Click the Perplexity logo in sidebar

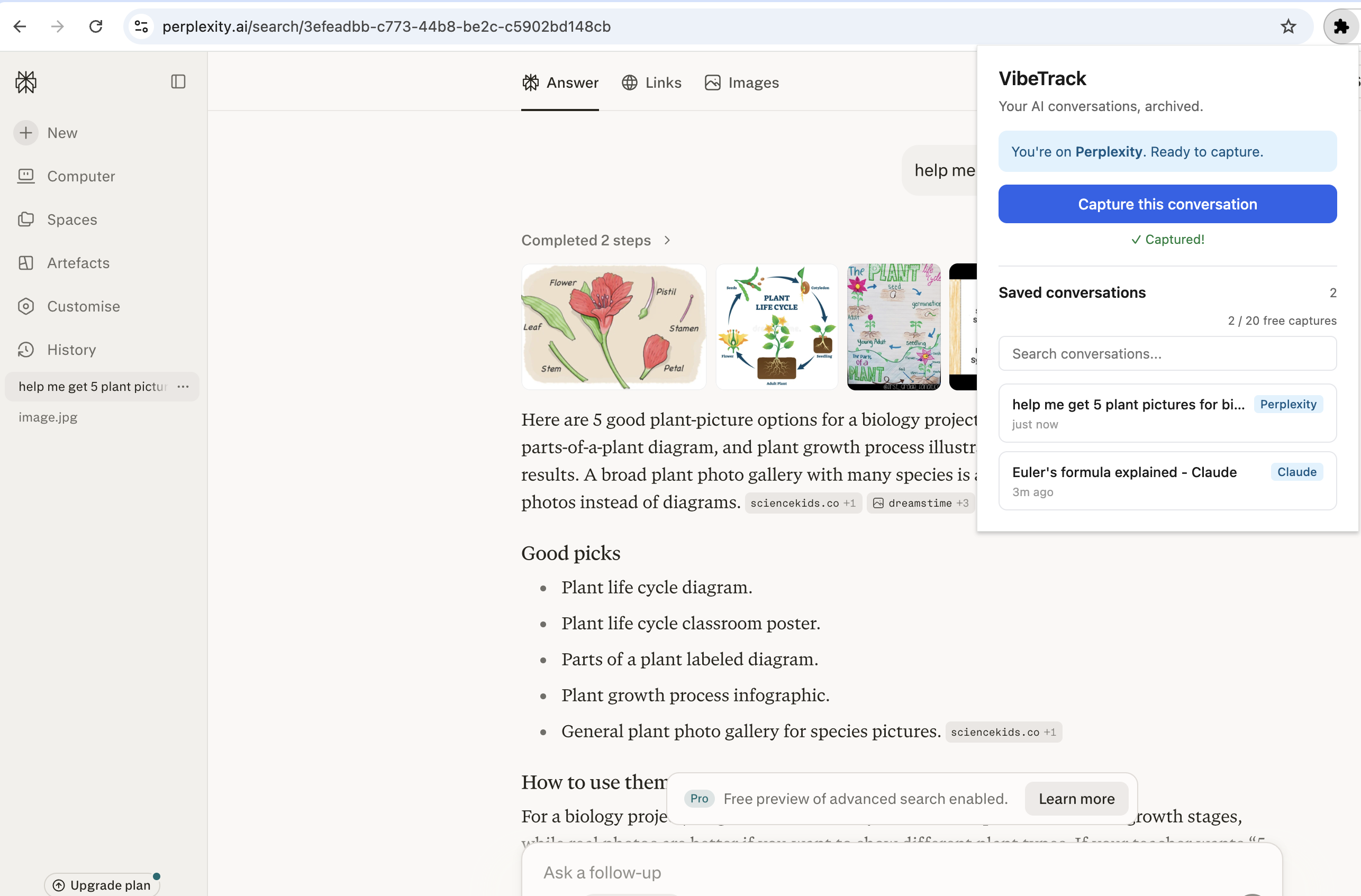tap(26, 81)
